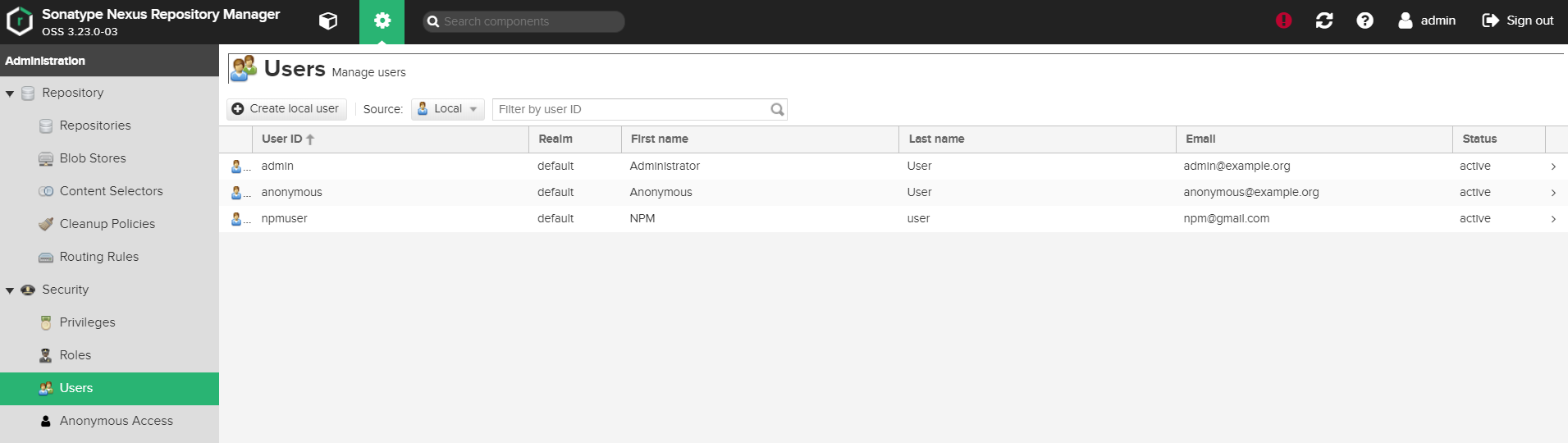Image resolution: width=1568 pixels, height=443 pixels.
Task: Open the Browse cube icon in header
Action: point(328,21)
